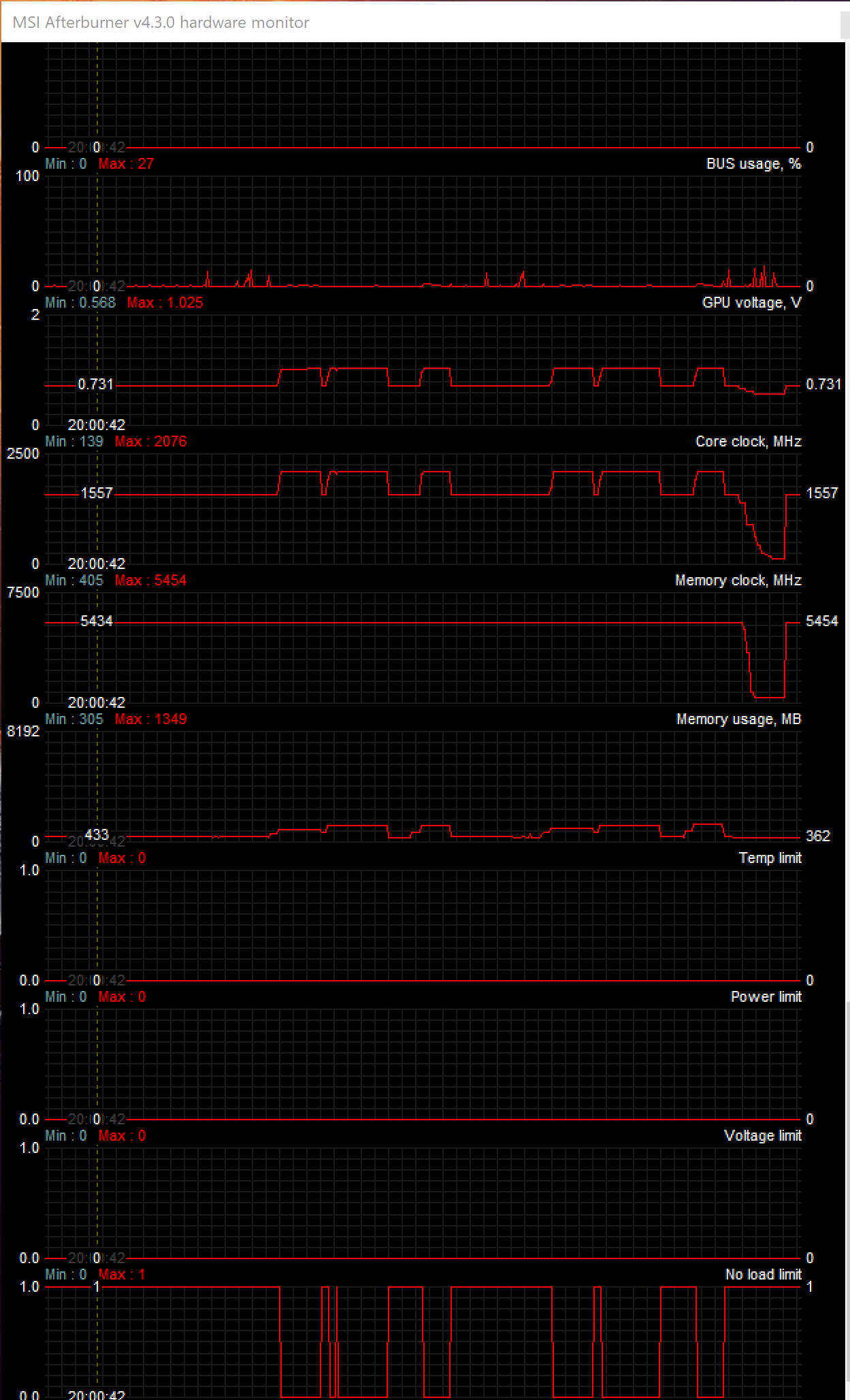Viewport: 850px width, 1400px height.
Task: Click the "Min : 305" memory usage value
Action: point(74,719)
